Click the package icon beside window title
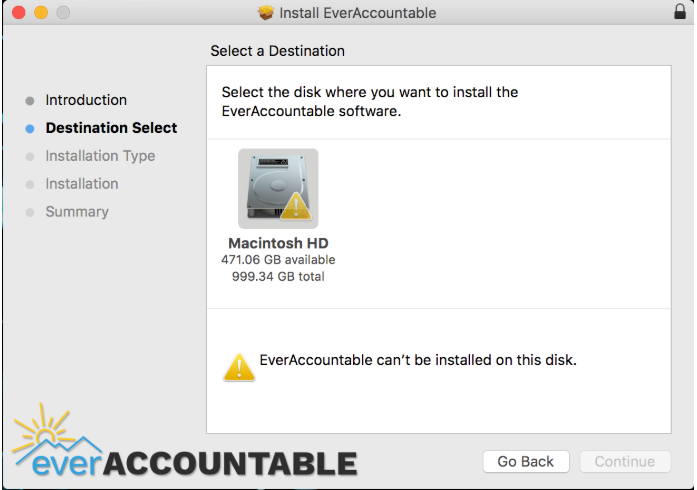The image size is (697, 490). click(x=266, y=12)
